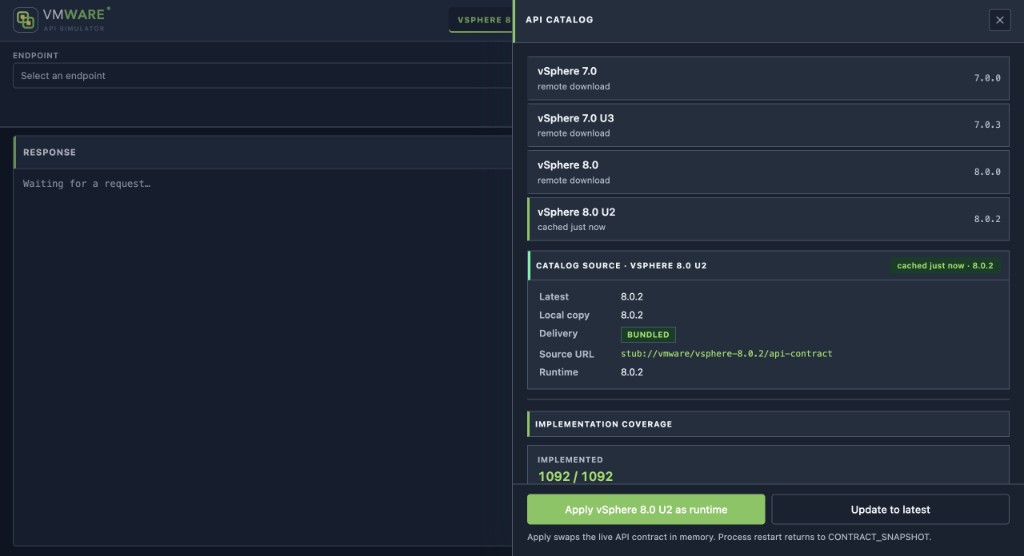Click the Delivery label
The width and height of the screenshot is (1024, 556).
[x=558, y=333]
